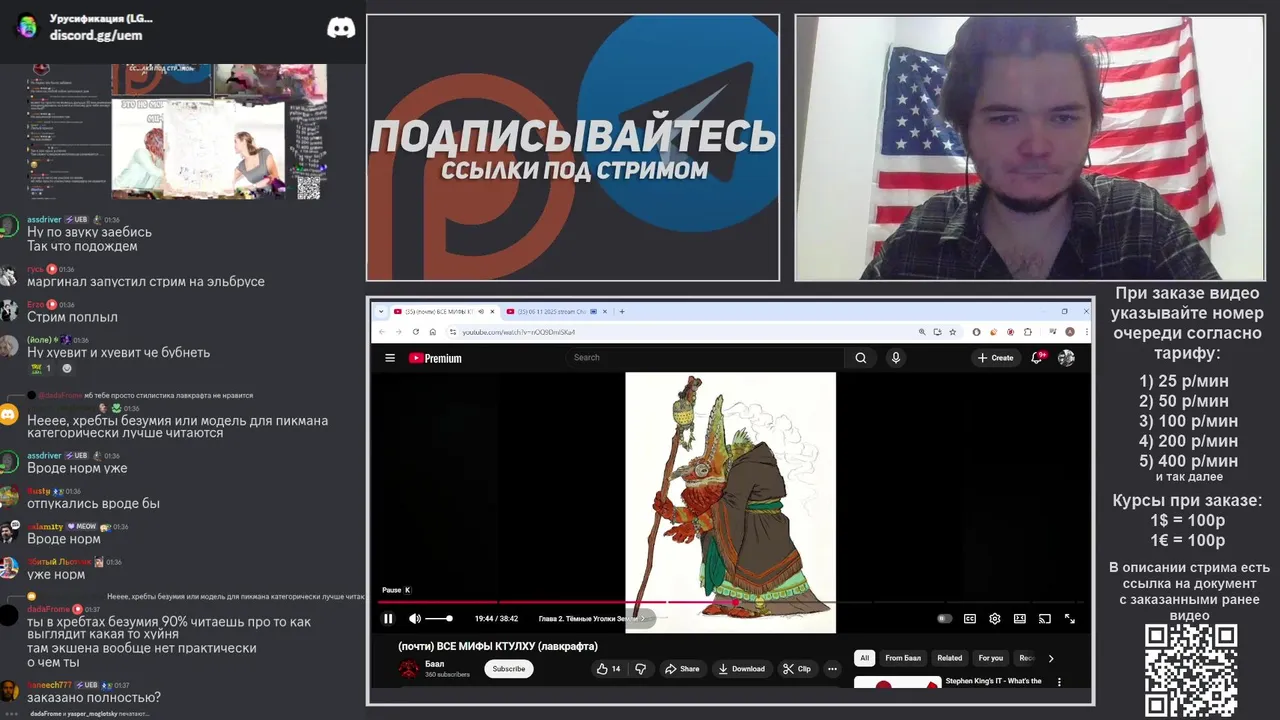The height and width of the screenshot is (720, 1280).
Task: Reload the YouTube page
Action: pos(416,332)
